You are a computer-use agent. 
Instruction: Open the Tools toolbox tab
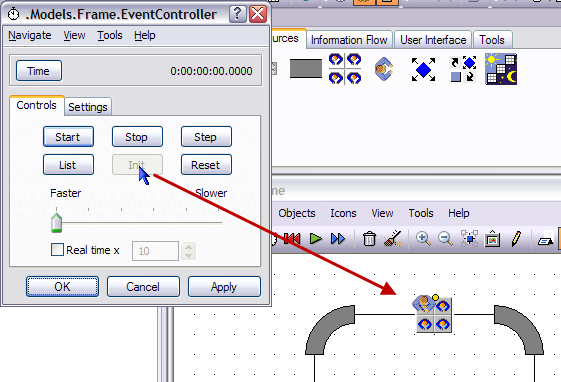(x=492, y=40)
